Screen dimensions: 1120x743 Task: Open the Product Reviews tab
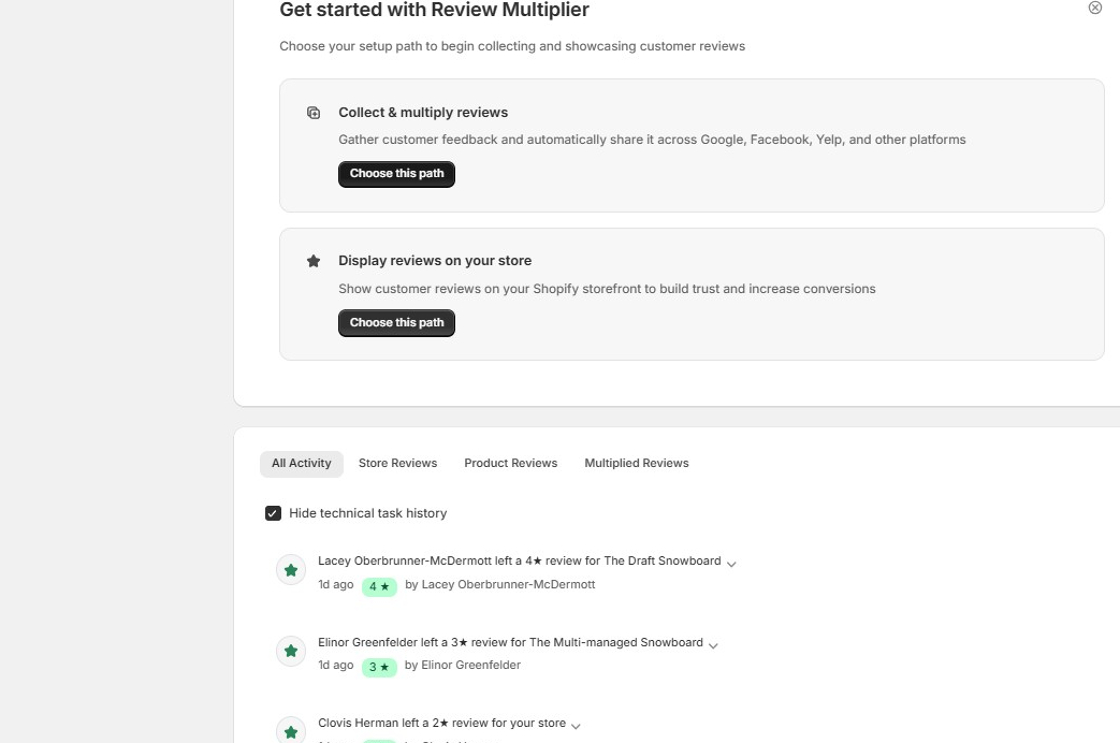tap(510, 463)
